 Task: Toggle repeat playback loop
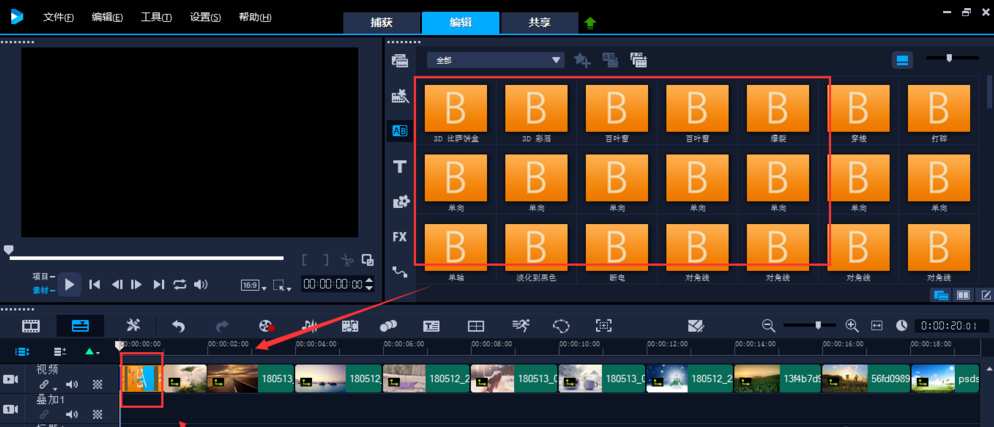coord(180,285)
